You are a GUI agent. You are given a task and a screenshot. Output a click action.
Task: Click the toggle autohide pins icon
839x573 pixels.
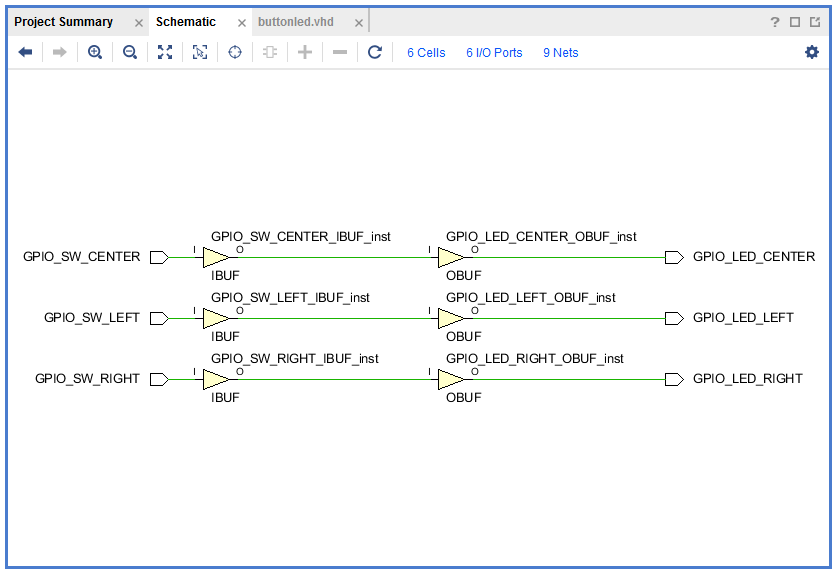(x=270, y=52)
